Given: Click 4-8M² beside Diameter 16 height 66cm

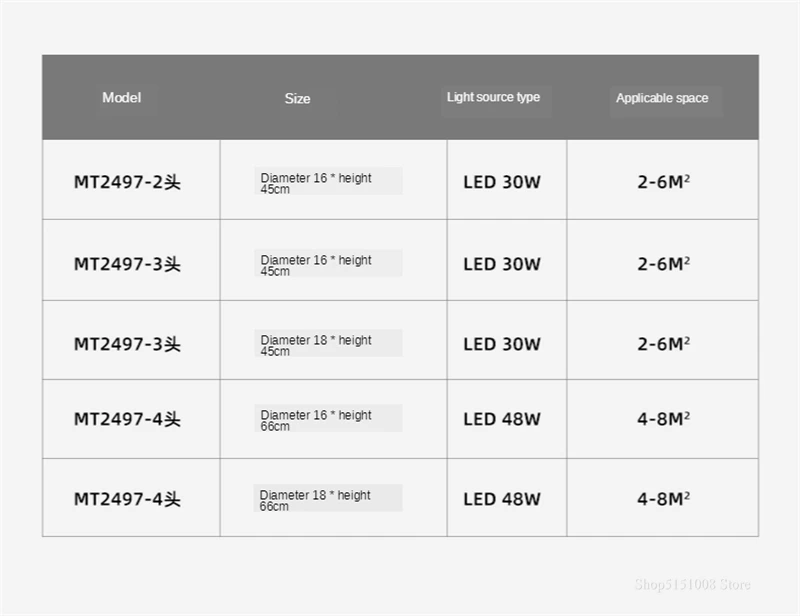Looking at the screenshot, I should [663, 419].
